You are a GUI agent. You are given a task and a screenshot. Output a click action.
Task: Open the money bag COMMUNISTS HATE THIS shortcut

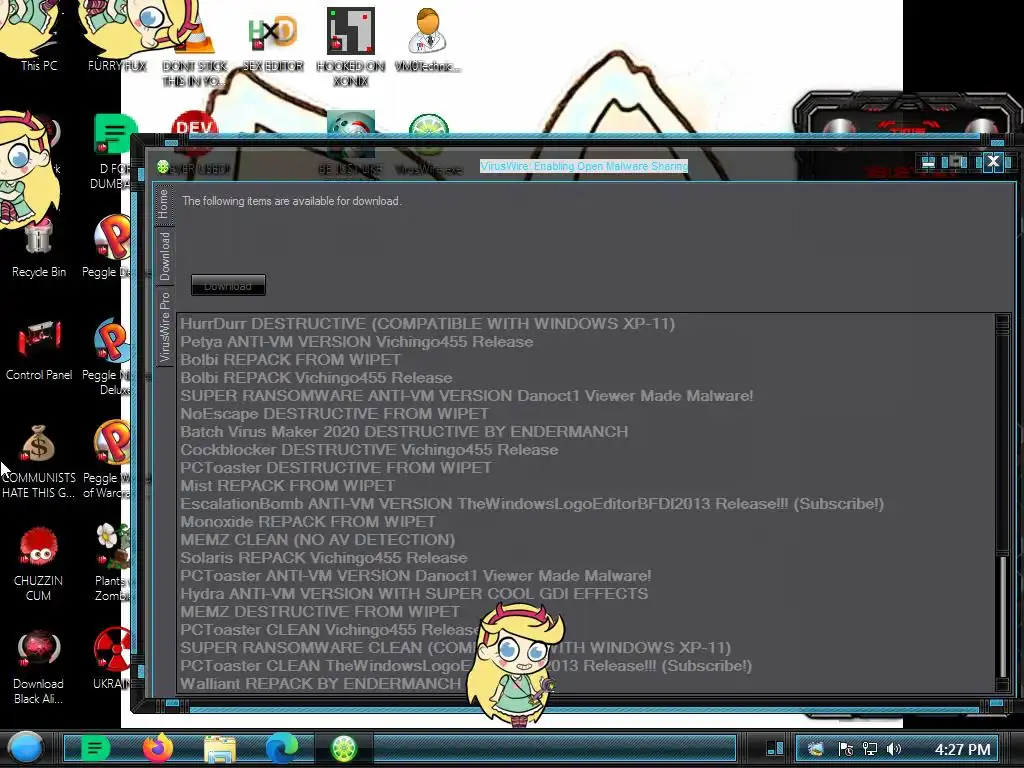(x=39, y=462)
